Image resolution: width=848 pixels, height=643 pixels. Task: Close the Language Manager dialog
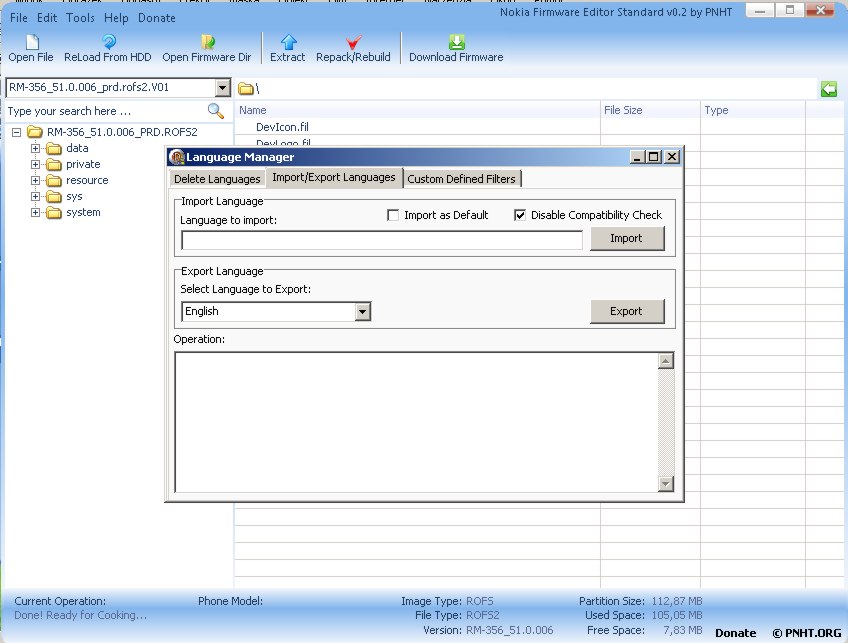[x=672, y=157]
